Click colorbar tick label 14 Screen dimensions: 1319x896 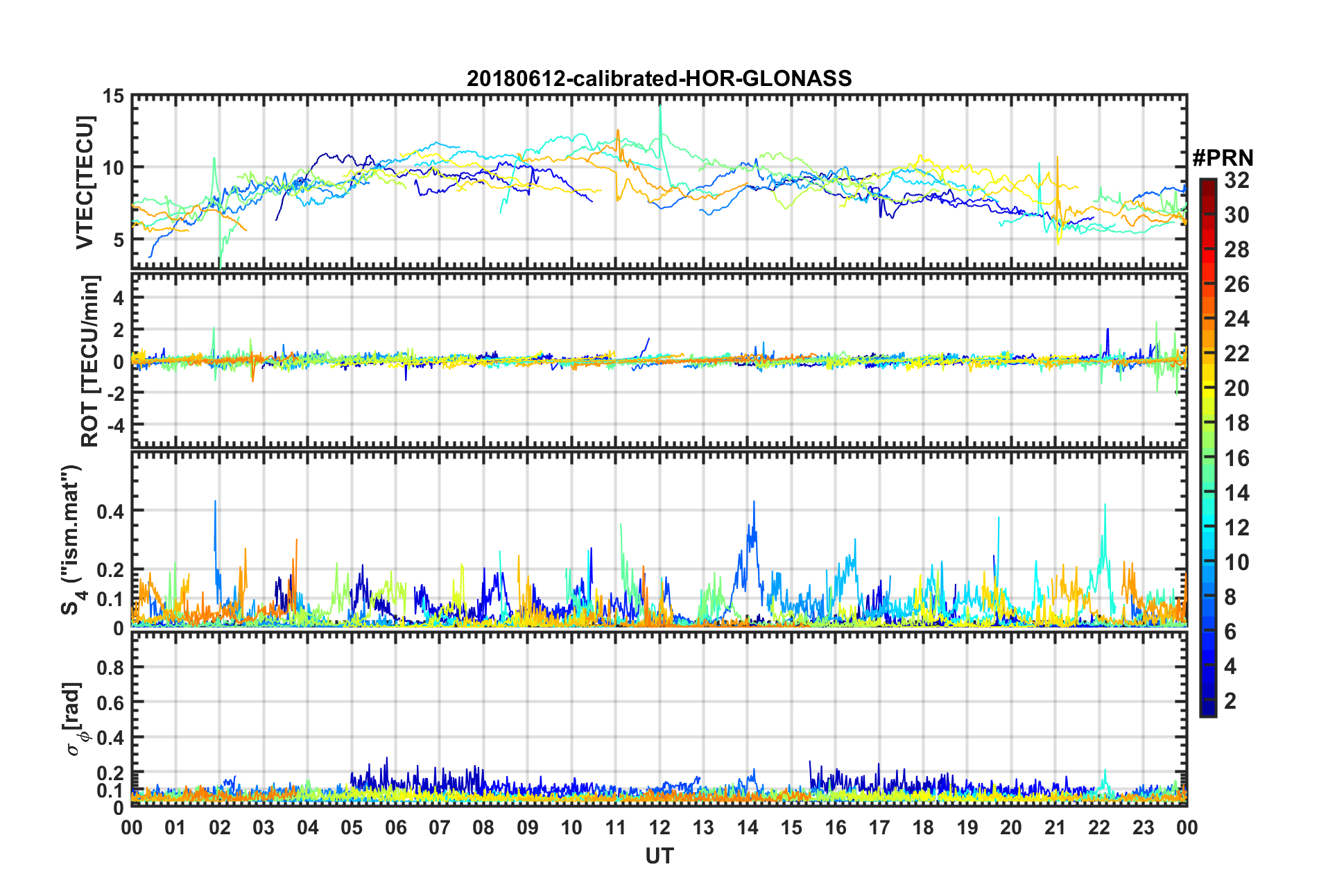[x=1236, y=493]
